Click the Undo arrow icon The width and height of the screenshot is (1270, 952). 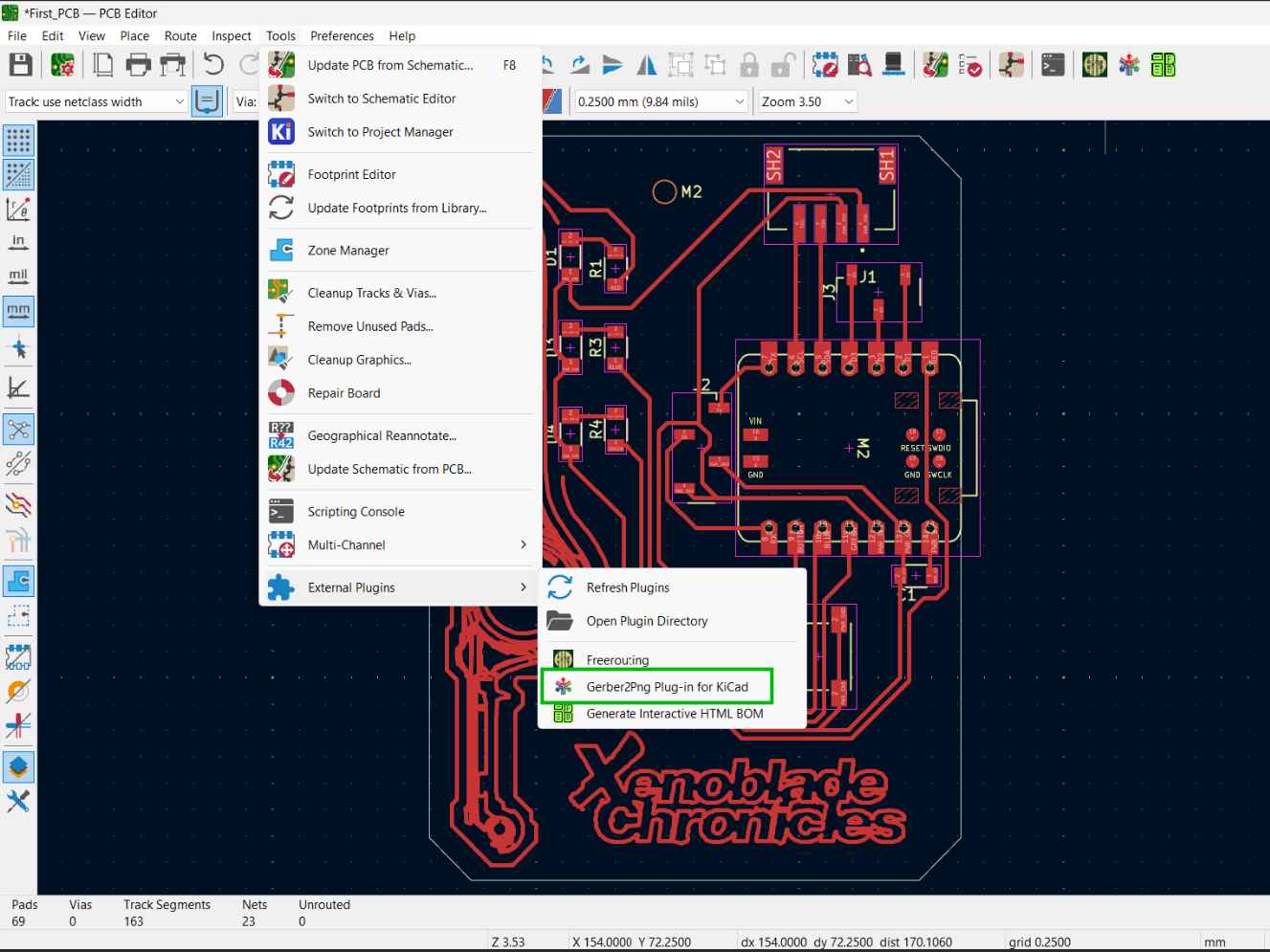pos(213,65)
